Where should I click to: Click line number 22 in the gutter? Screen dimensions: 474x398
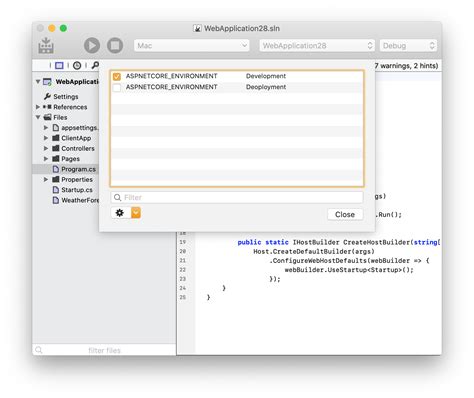[183, 270]
